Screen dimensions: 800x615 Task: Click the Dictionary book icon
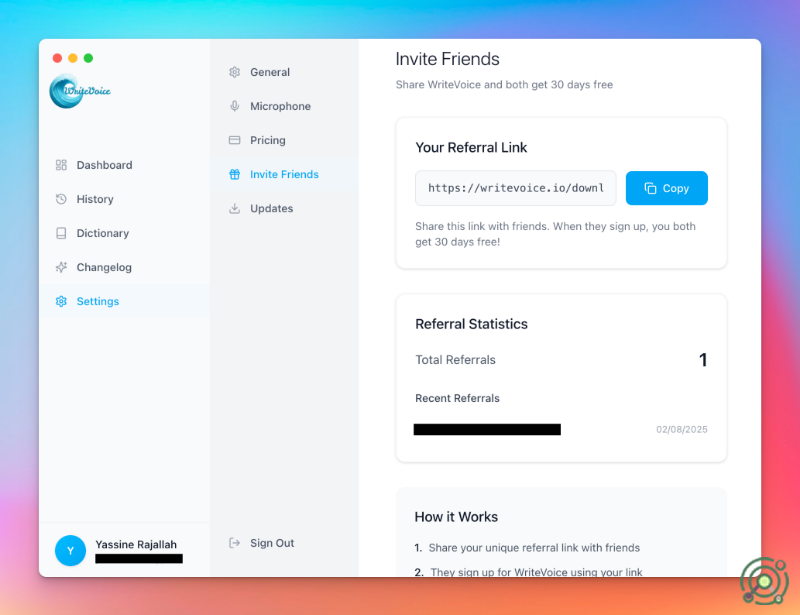pyautogui.click(x=61, y=233)
